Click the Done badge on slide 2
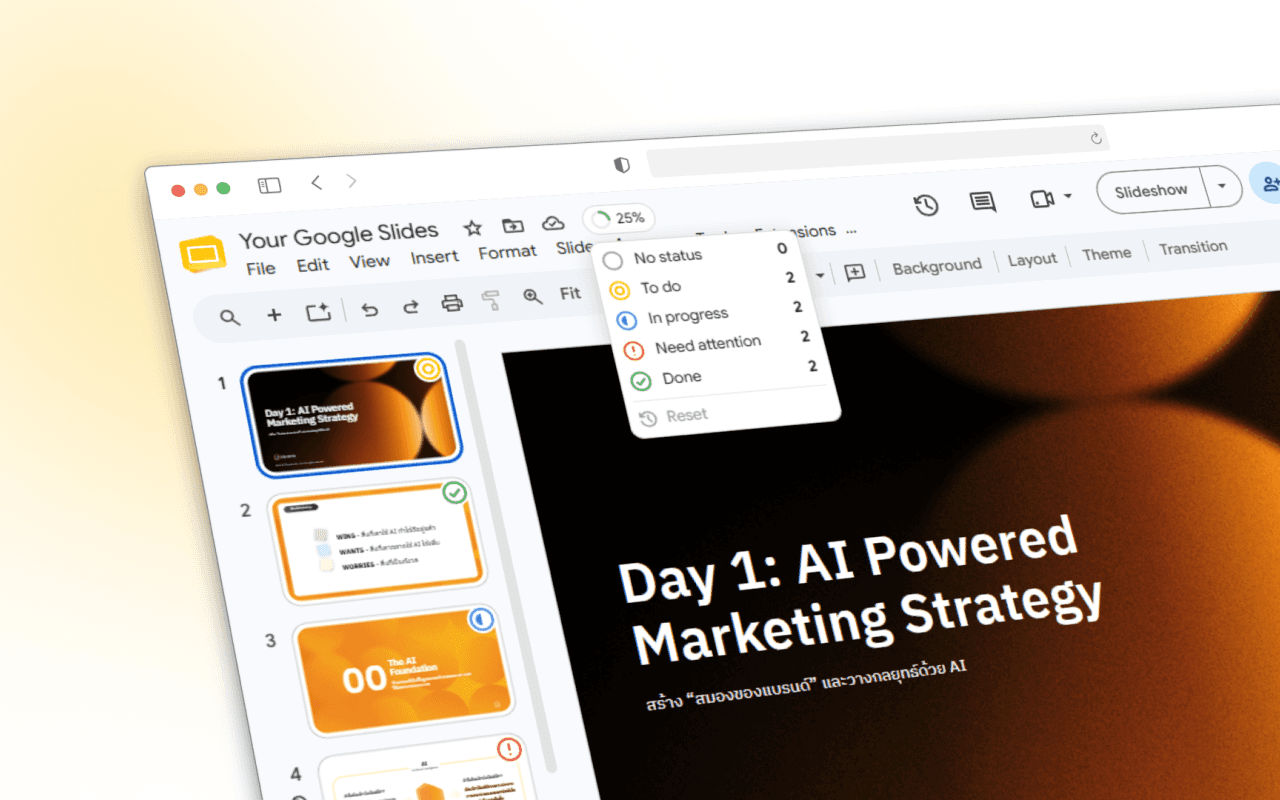This screenshot has width=1280, height=800. pos(455,493)
